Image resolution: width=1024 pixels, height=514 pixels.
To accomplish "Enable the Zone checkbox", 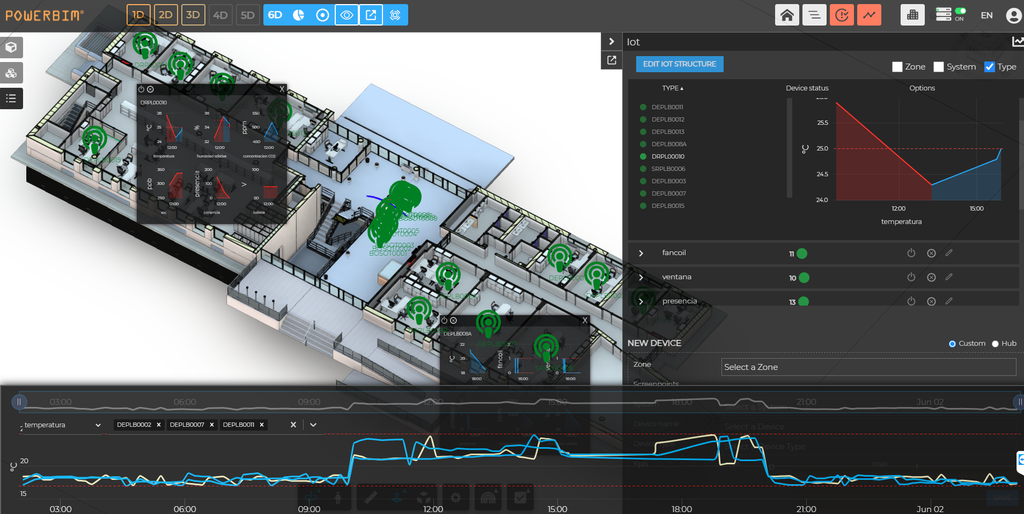I will click(897, 67).
